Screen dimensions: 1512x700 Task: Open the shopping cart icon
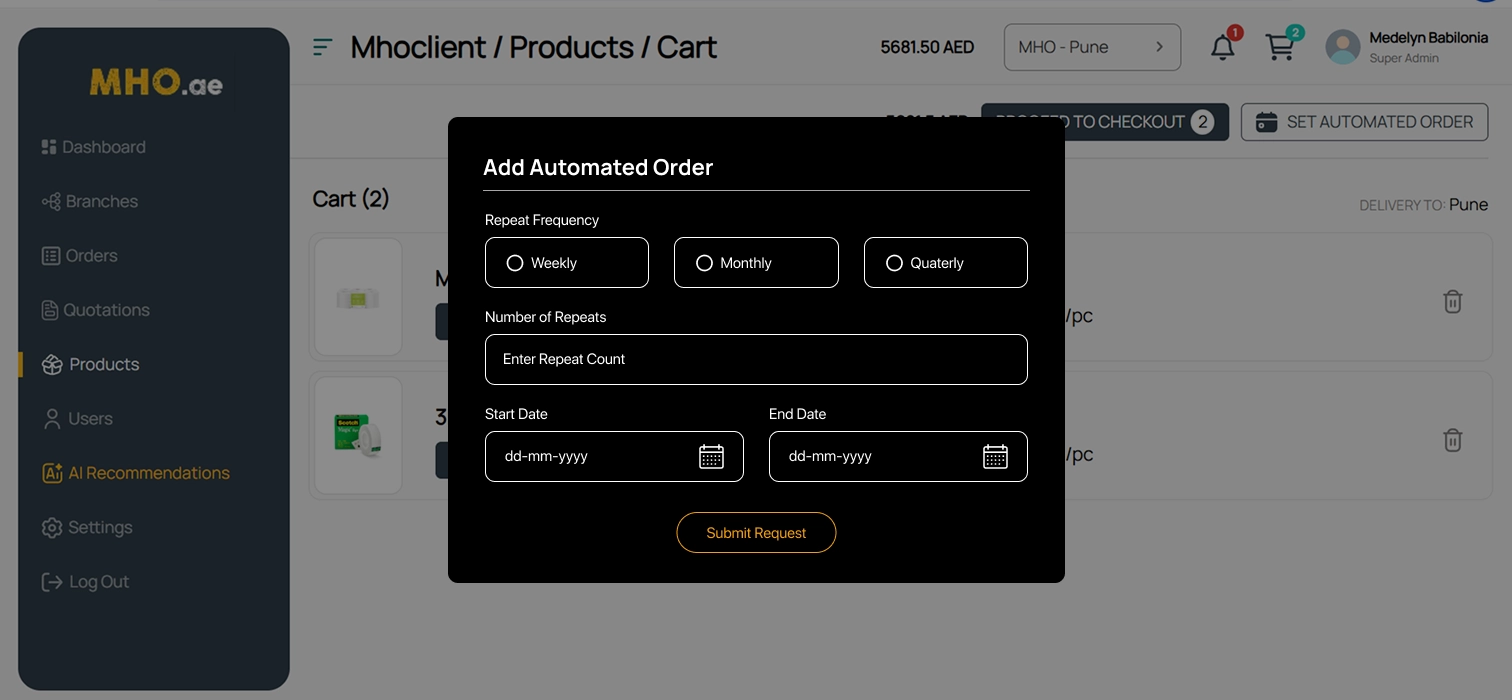(1281, 46)
